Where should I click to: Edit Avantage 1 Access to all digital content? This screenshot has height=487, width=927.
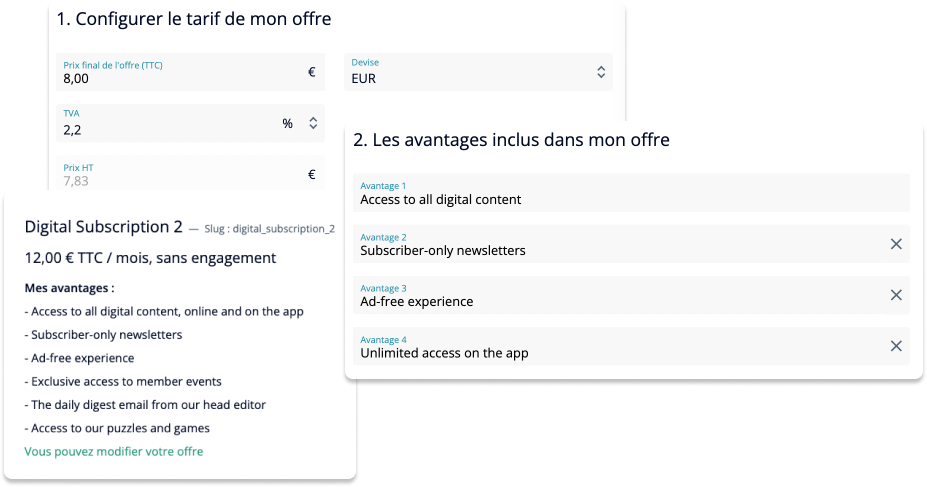click(x=631, y=193)
